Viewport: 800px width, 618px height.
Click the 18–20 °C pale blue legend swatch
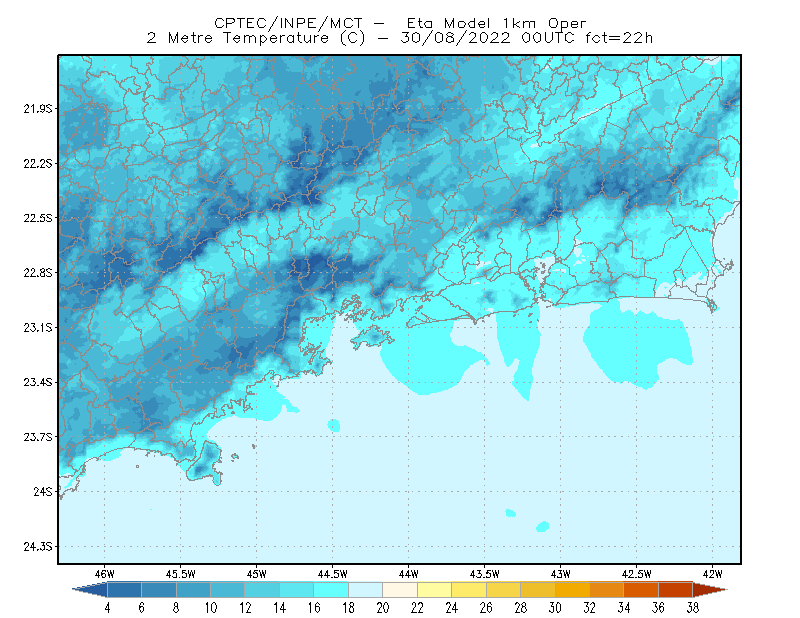click(x=366, y=590)
